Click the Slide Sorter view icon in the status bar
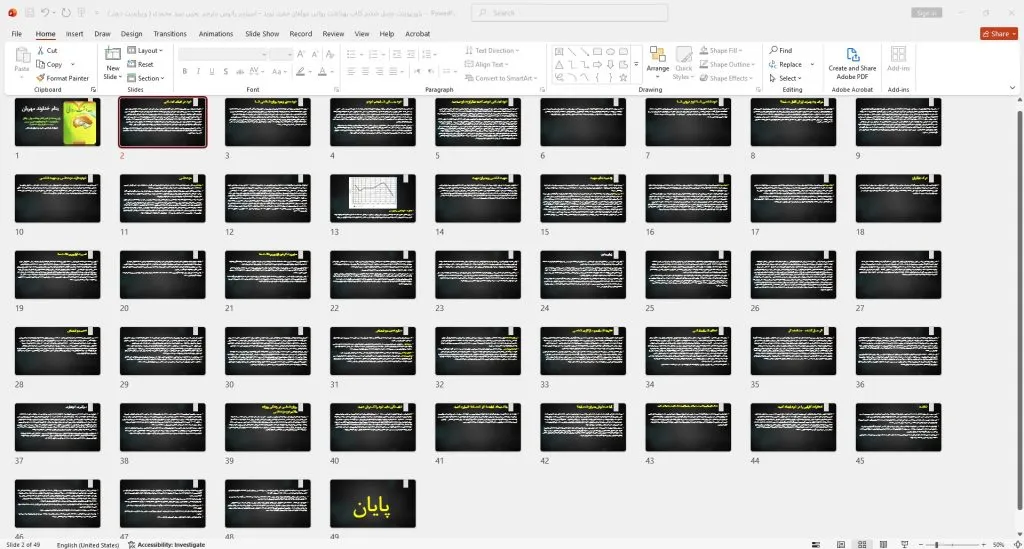This screenshot has height=549, width=1024. pos(862,544)
